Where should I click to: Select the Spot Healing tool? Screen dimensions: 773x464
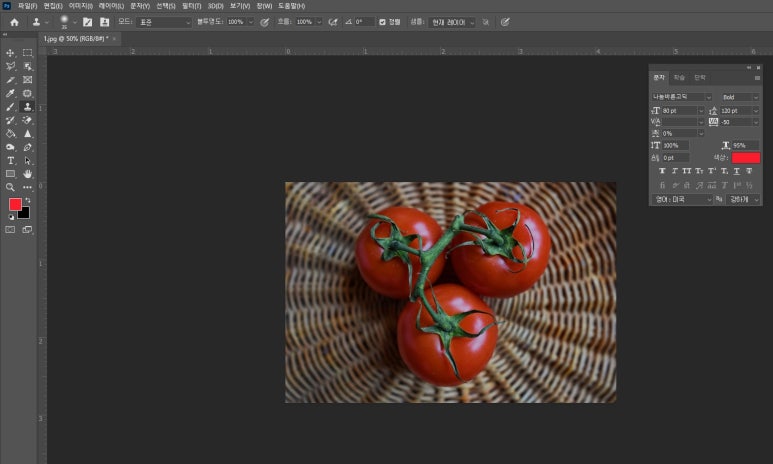pyautogui.click(x=28, y=93)
